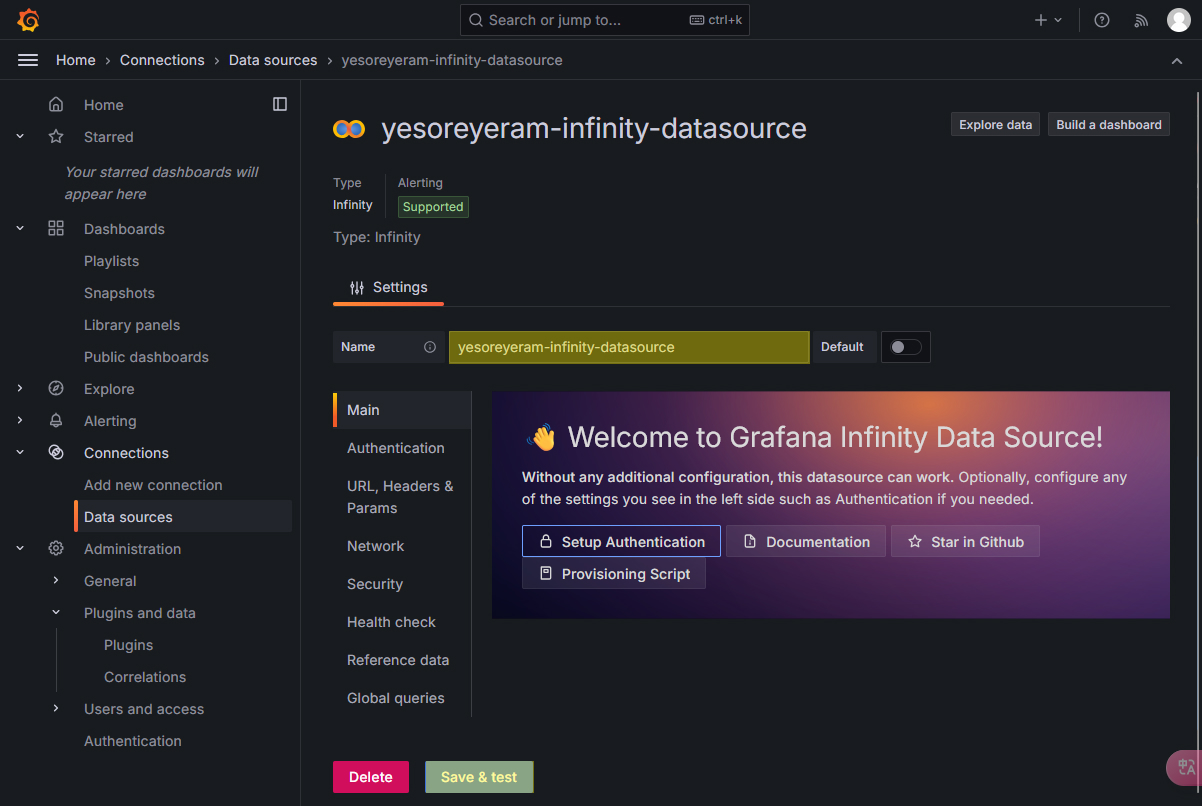Click Build a dashboard button

point(1109,125)
